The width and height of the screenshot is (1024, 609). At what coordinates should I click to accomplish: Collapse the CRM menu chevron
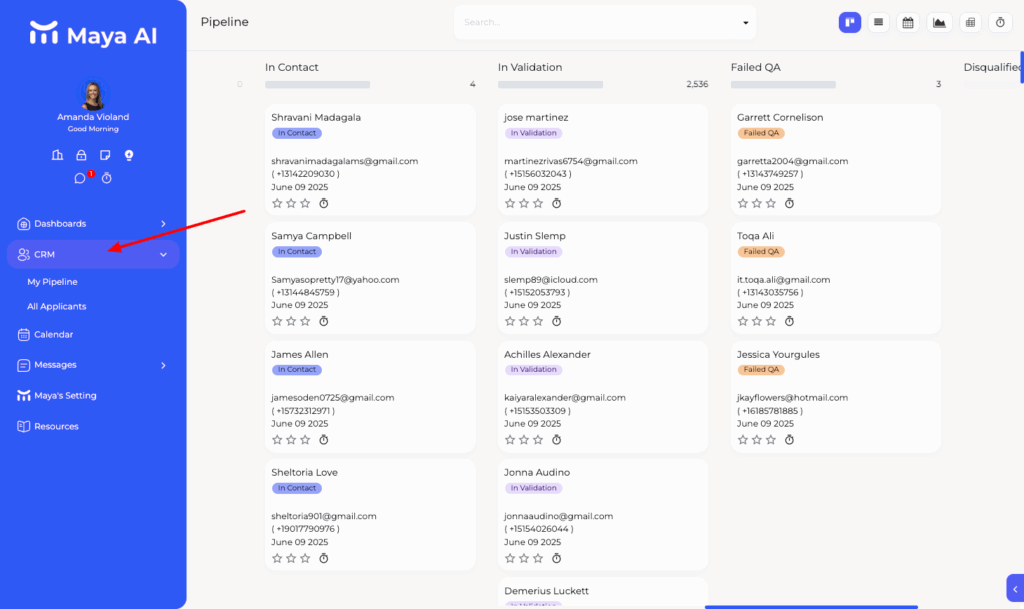163,255
